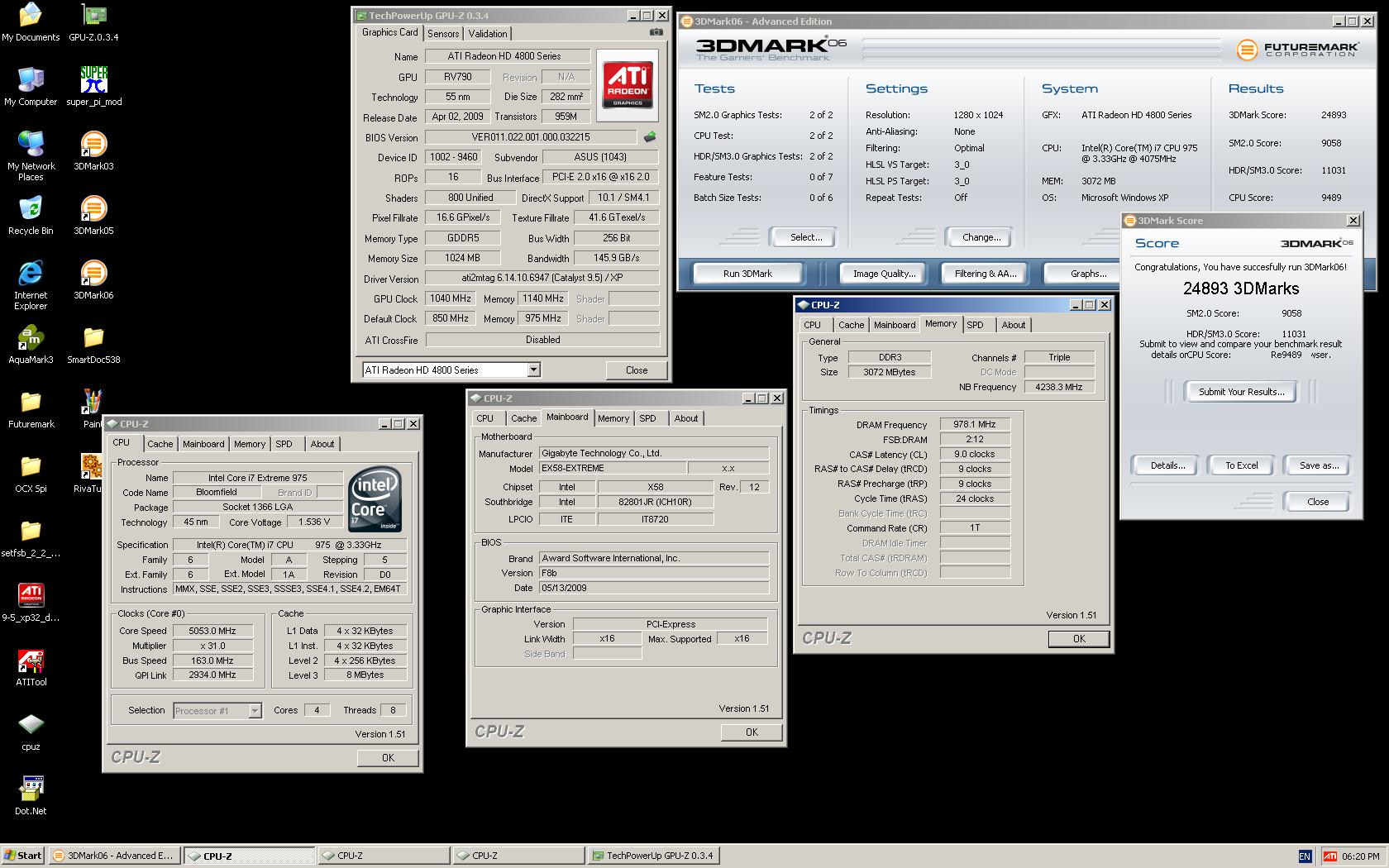Click the Details button in the 3DMark Score dialog

click(1167, 465)
